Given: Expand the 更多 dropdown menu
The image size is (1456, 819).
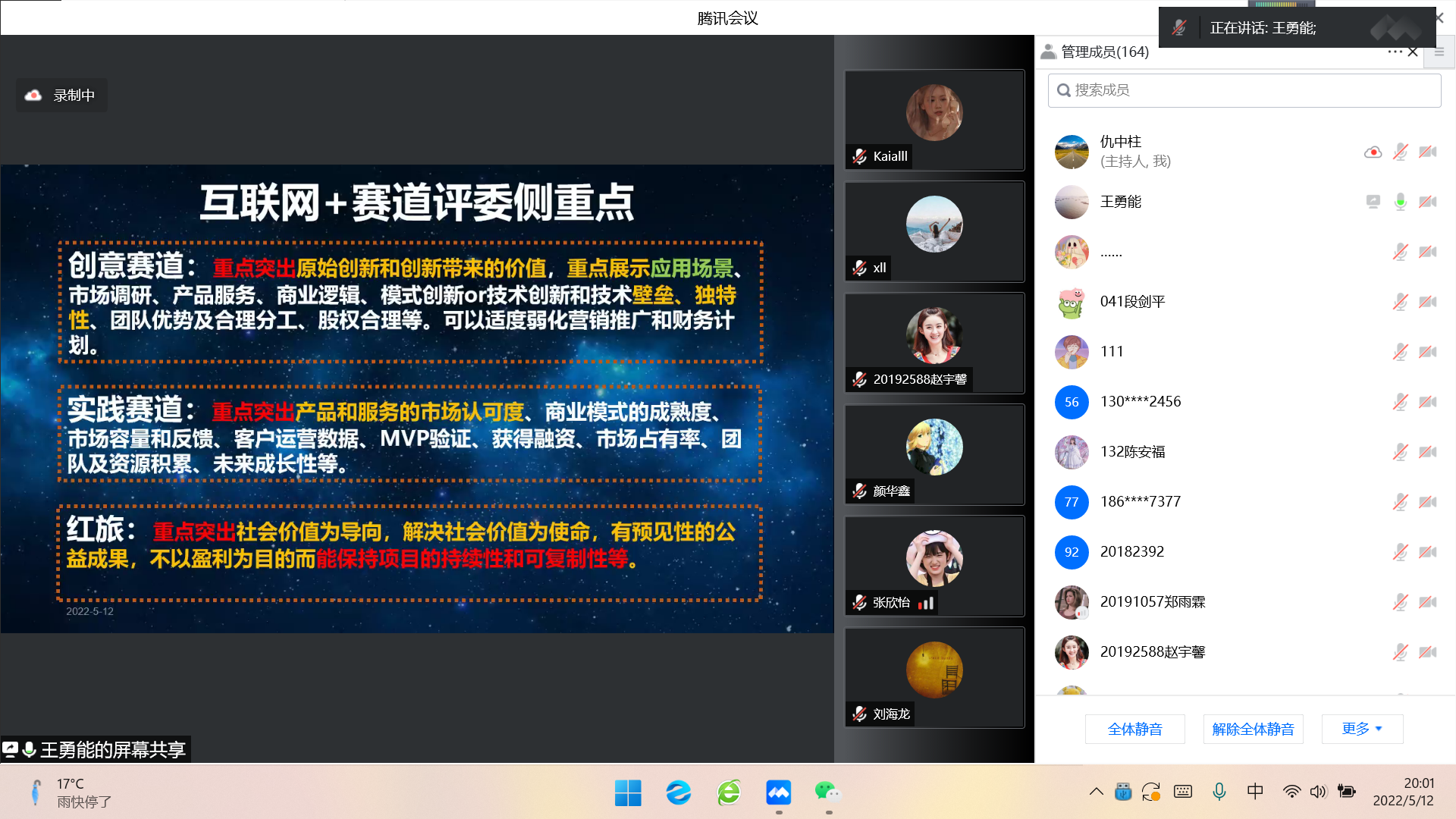Looking at the screenshot, I should coord(1362,729).
